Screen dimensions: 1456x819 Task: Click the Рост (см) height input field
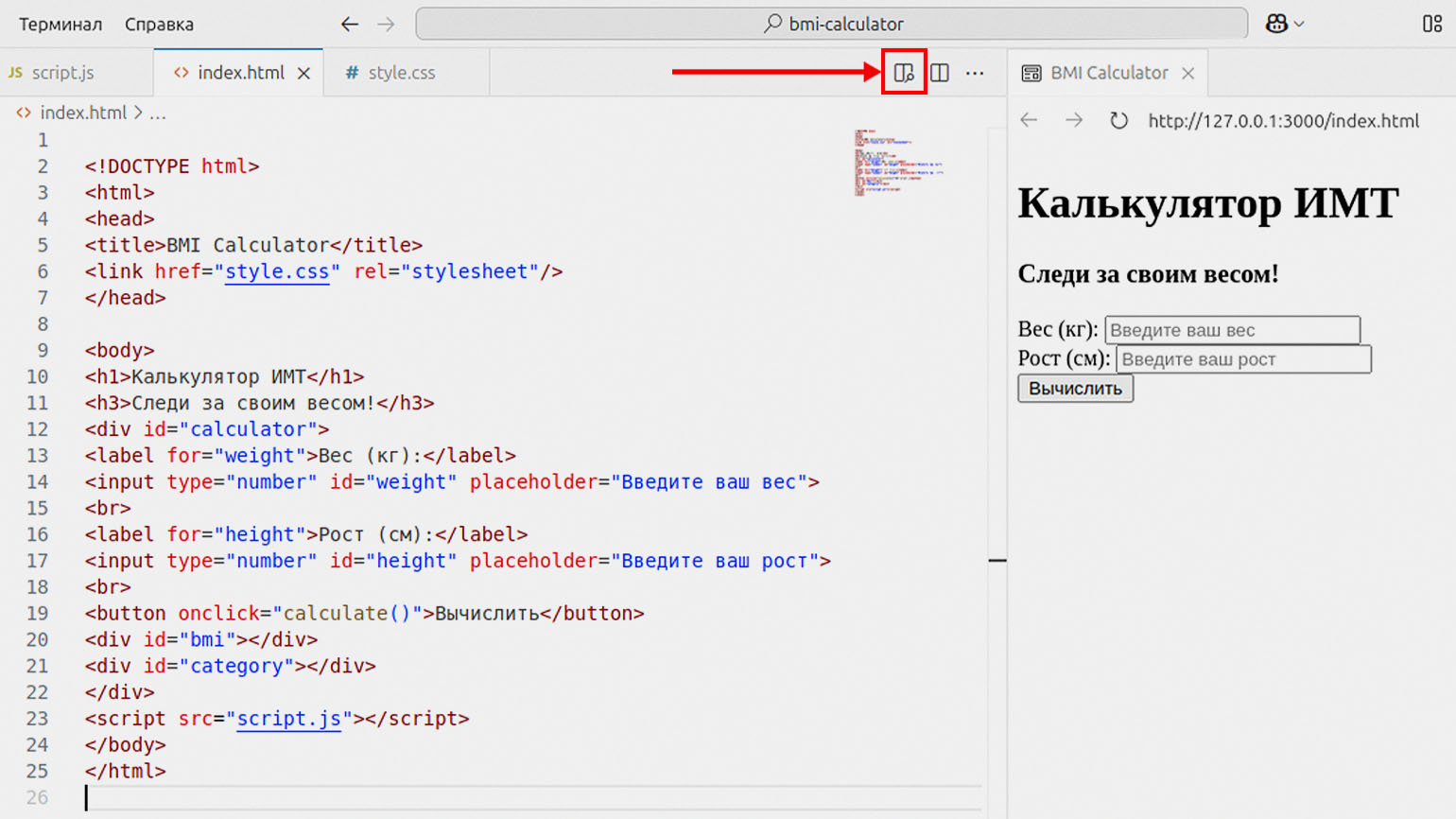point(1243,359)
